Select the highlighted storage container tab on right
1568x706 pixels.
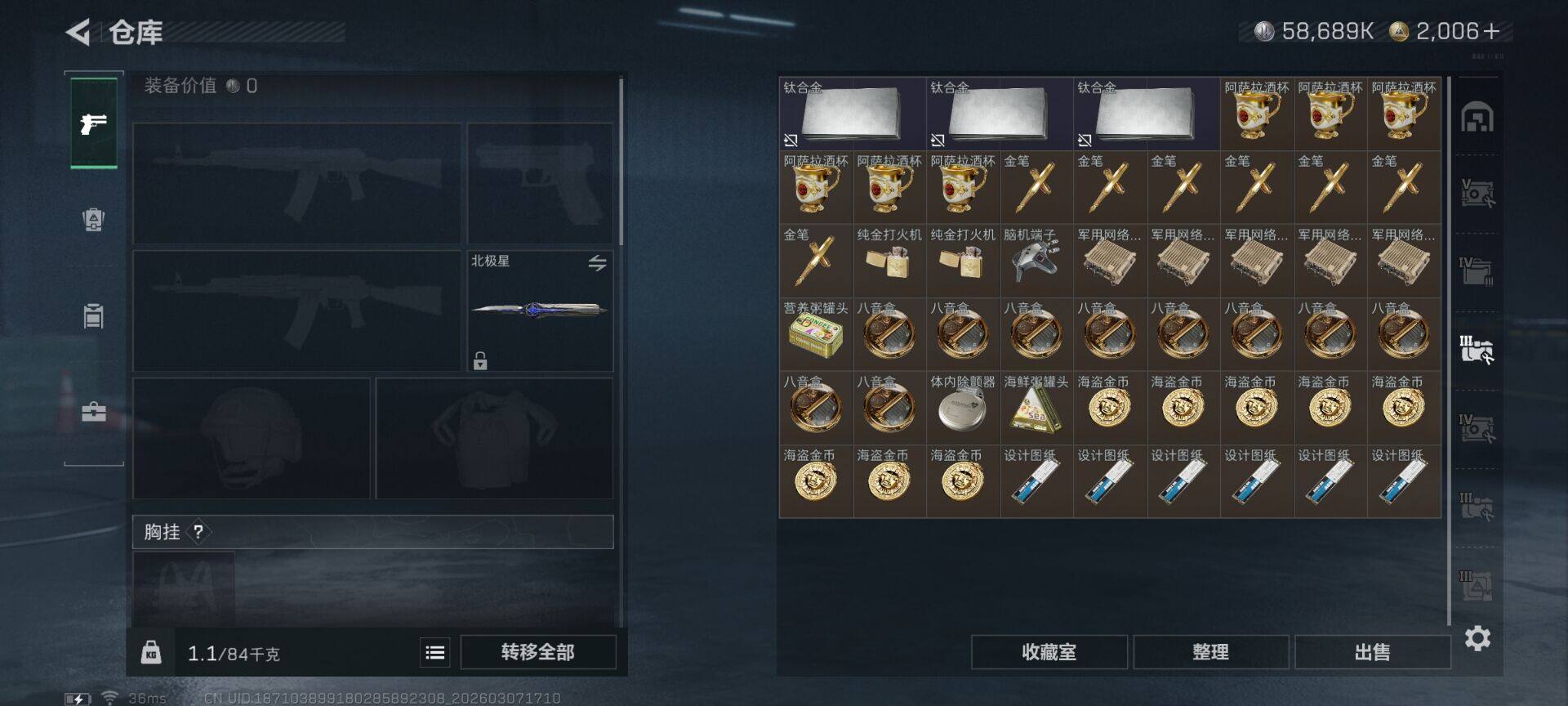pyautogui.click(x=1477, y=349)
